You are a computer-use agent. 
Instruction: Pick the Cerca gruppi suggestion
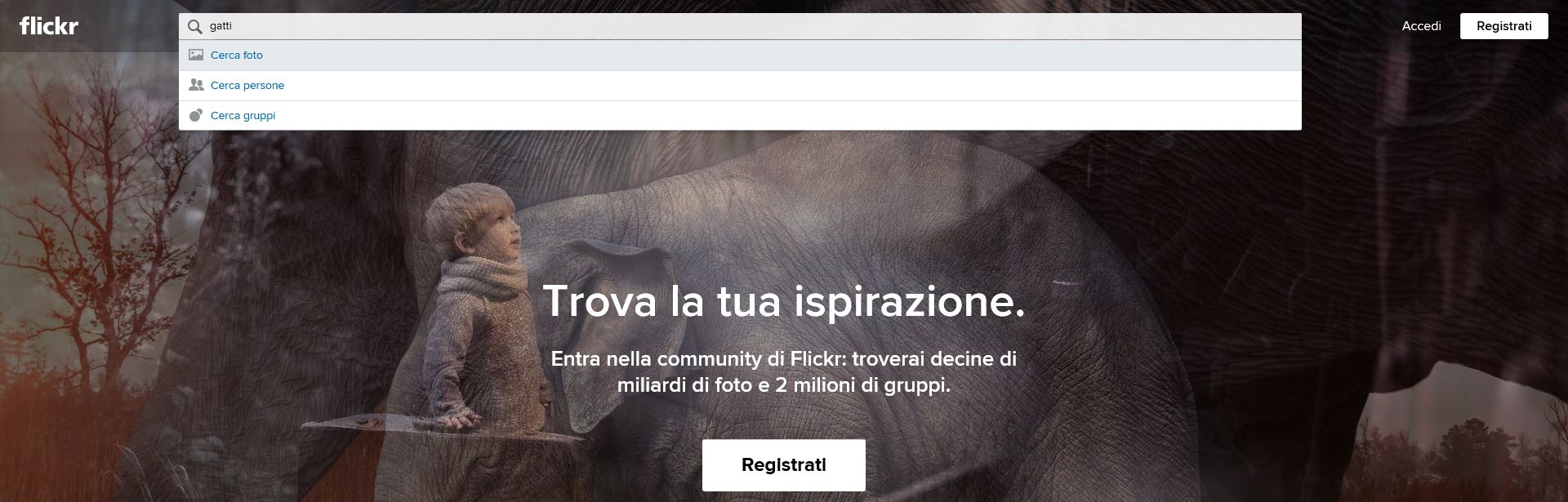click(x=740, y=116)
